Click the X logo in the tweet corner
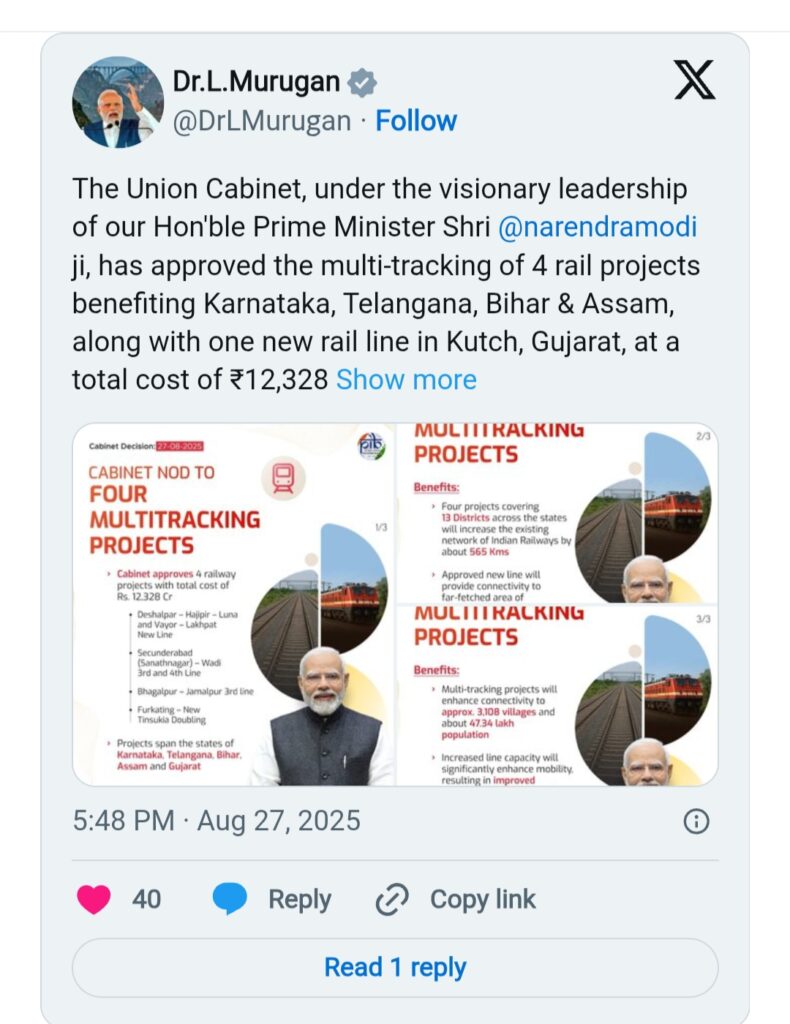790x1024 pixels. pos(694,81)
